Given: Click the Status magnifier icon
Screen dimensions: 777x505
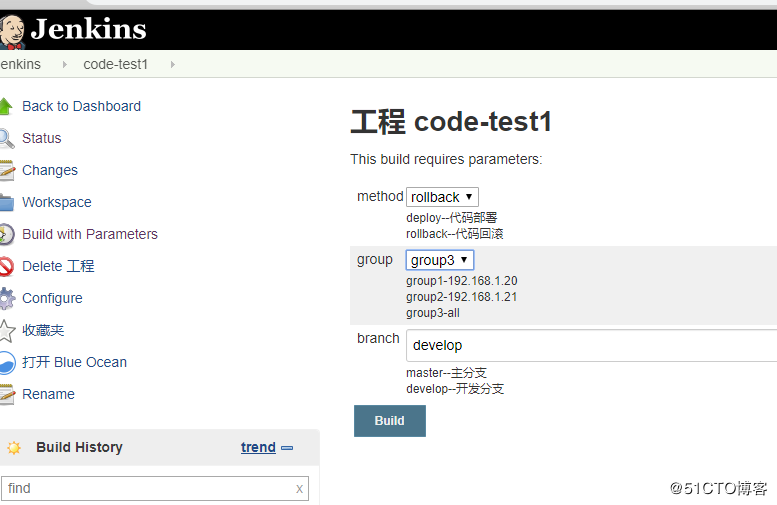Looking at the screenshot, I should click(6, 138).
